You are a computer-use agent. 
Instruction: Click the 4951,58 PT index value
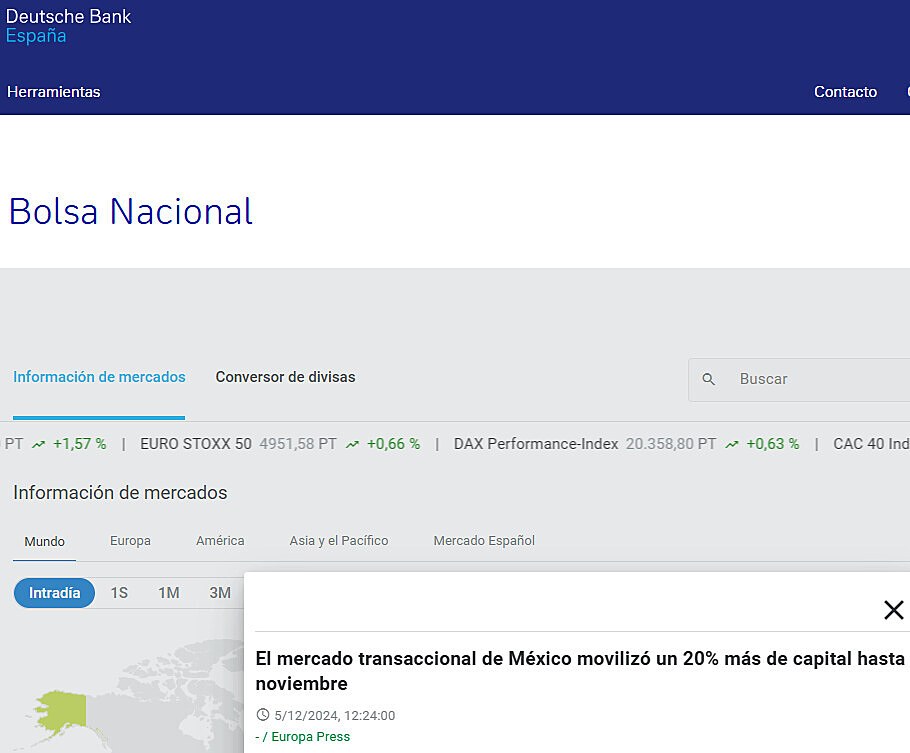[x=298, y=444]
